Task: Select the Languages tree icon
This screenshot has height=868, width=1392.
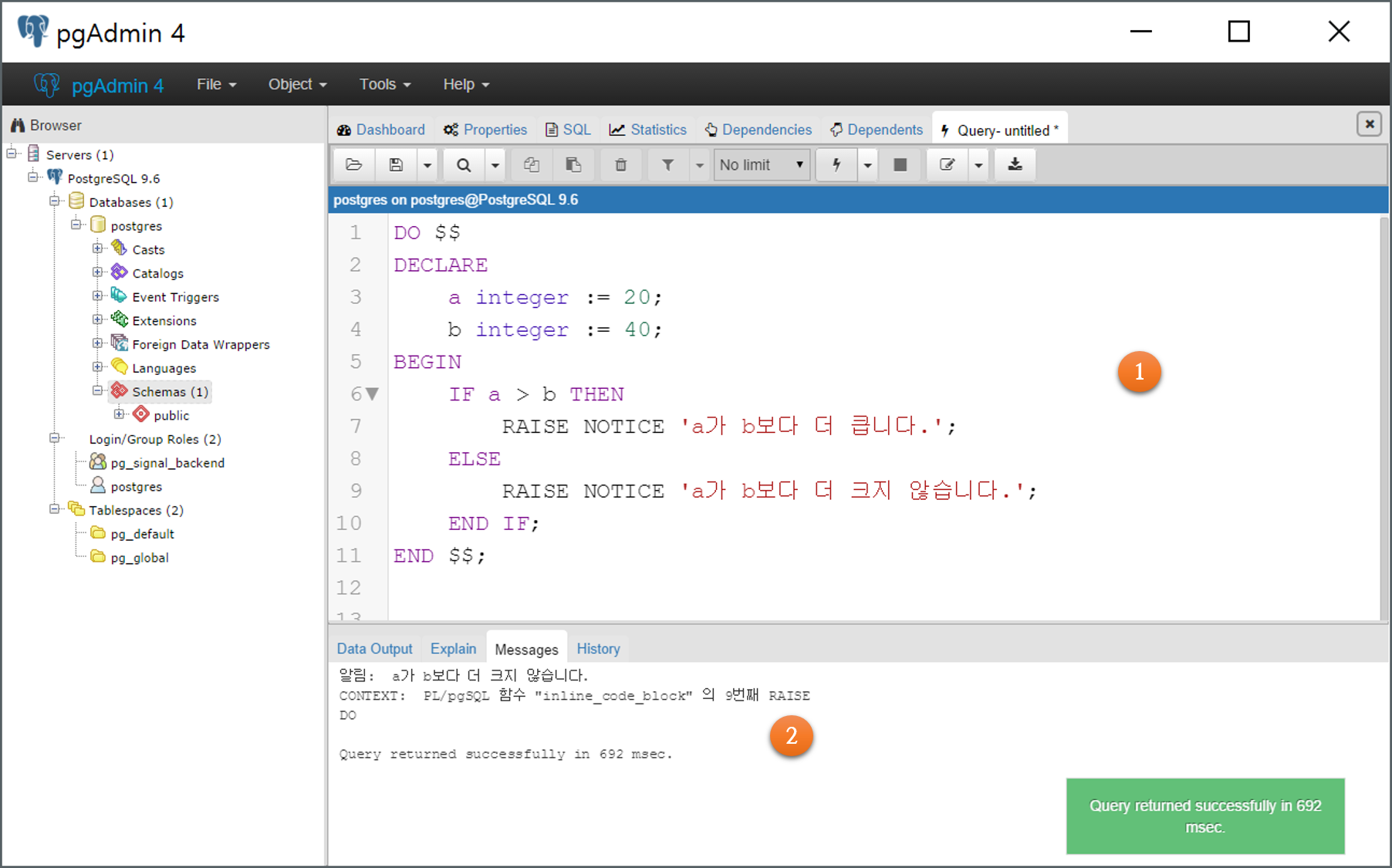Action: [119, 366]
